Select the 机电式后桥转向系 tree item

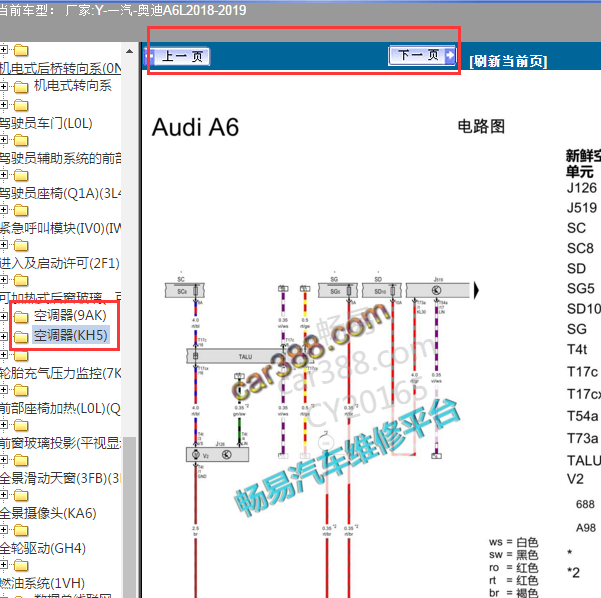61,68
